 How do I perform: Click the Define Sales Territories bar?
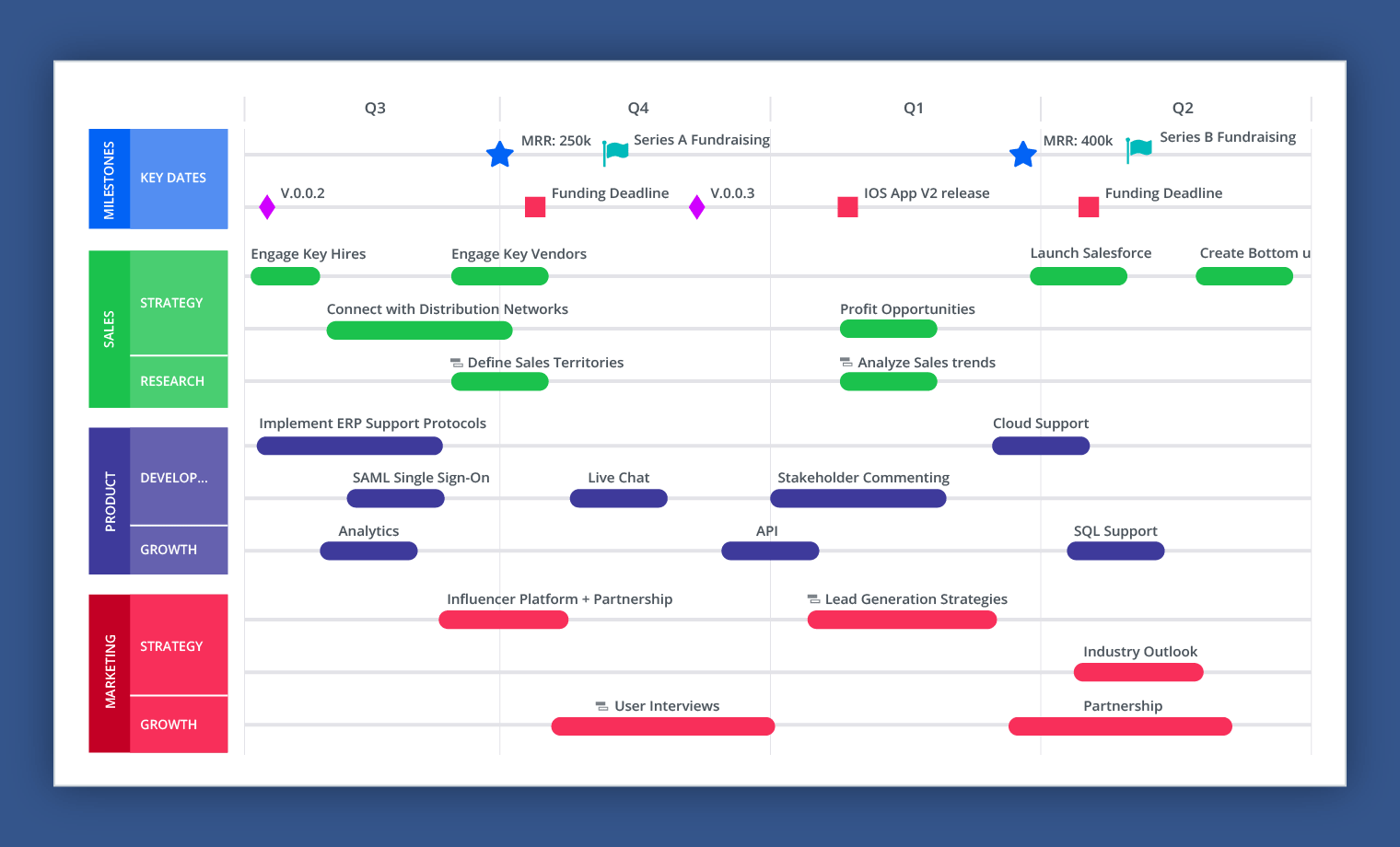[x=500, y=382]
